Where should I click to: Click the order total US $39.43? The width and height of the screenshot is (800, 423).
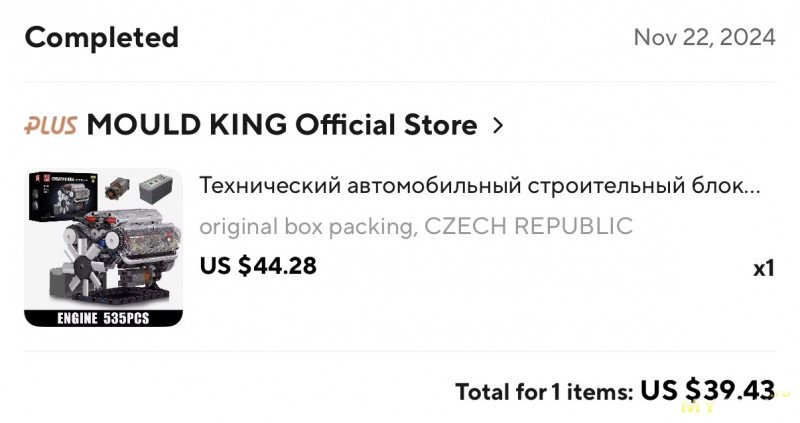coord(707,389)
